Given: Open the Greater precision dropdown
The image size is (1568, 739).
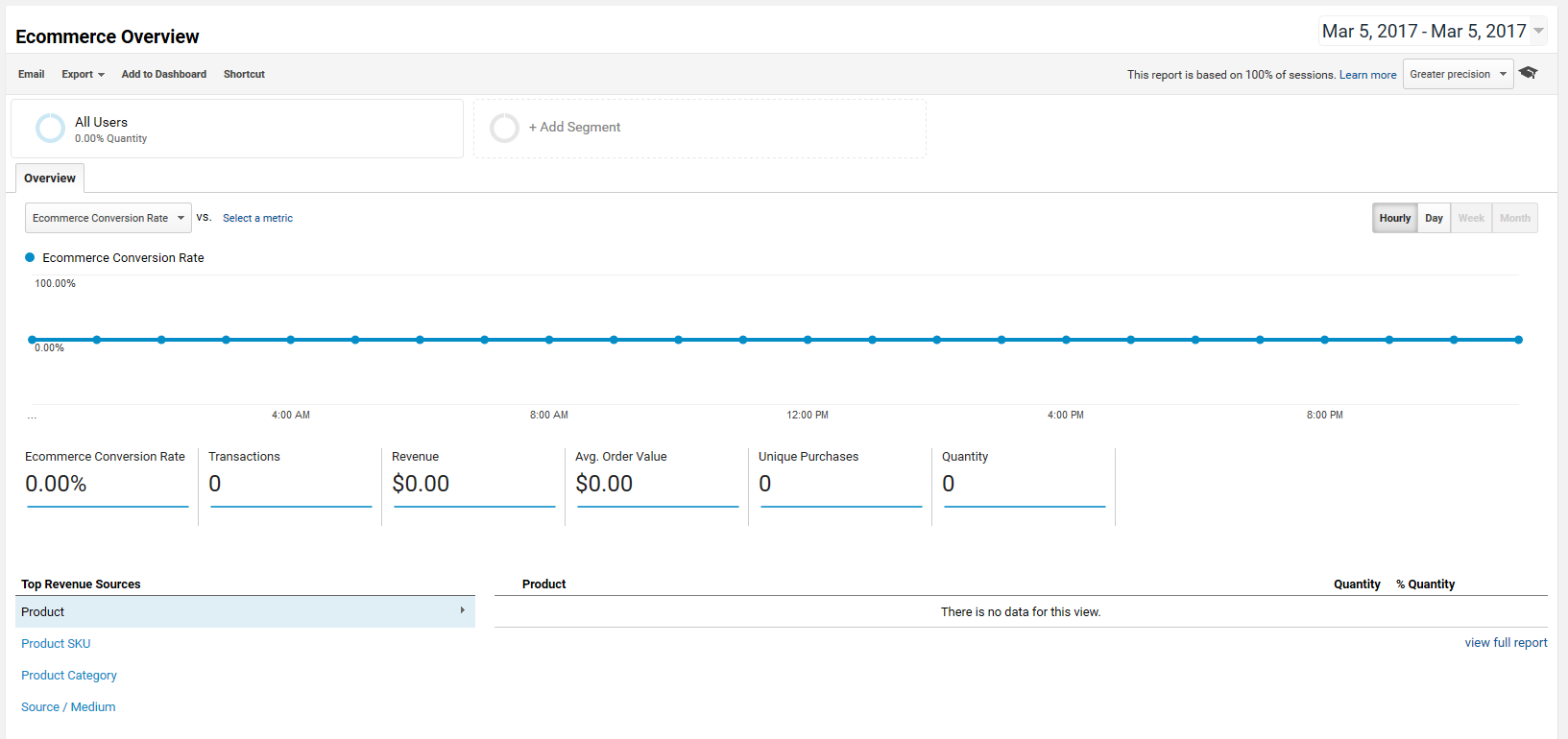Looking at the screenshot, I should click(x=1458, y=74).
